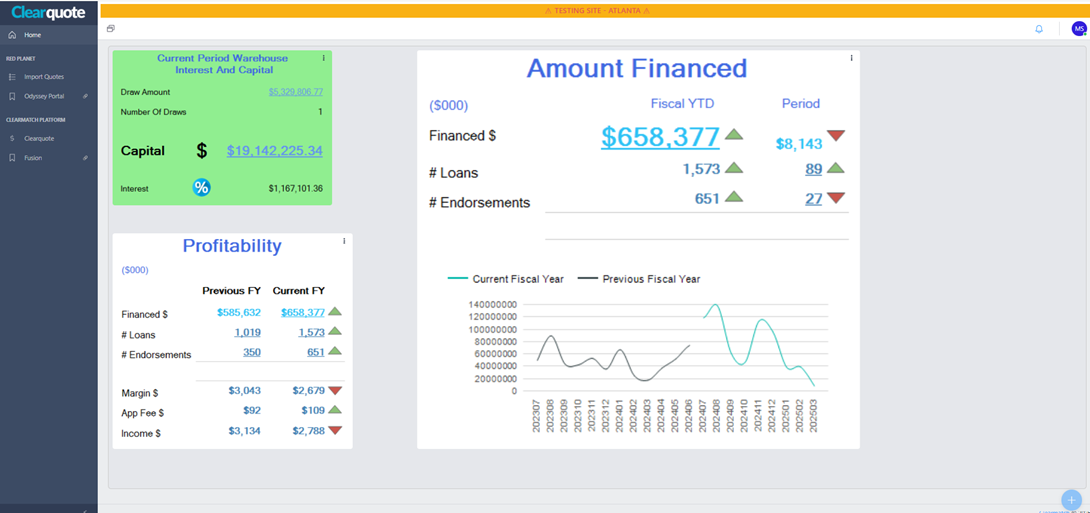Open the Warehouse Interest widget options menu

pyautogui.click(x=323, y=58)
